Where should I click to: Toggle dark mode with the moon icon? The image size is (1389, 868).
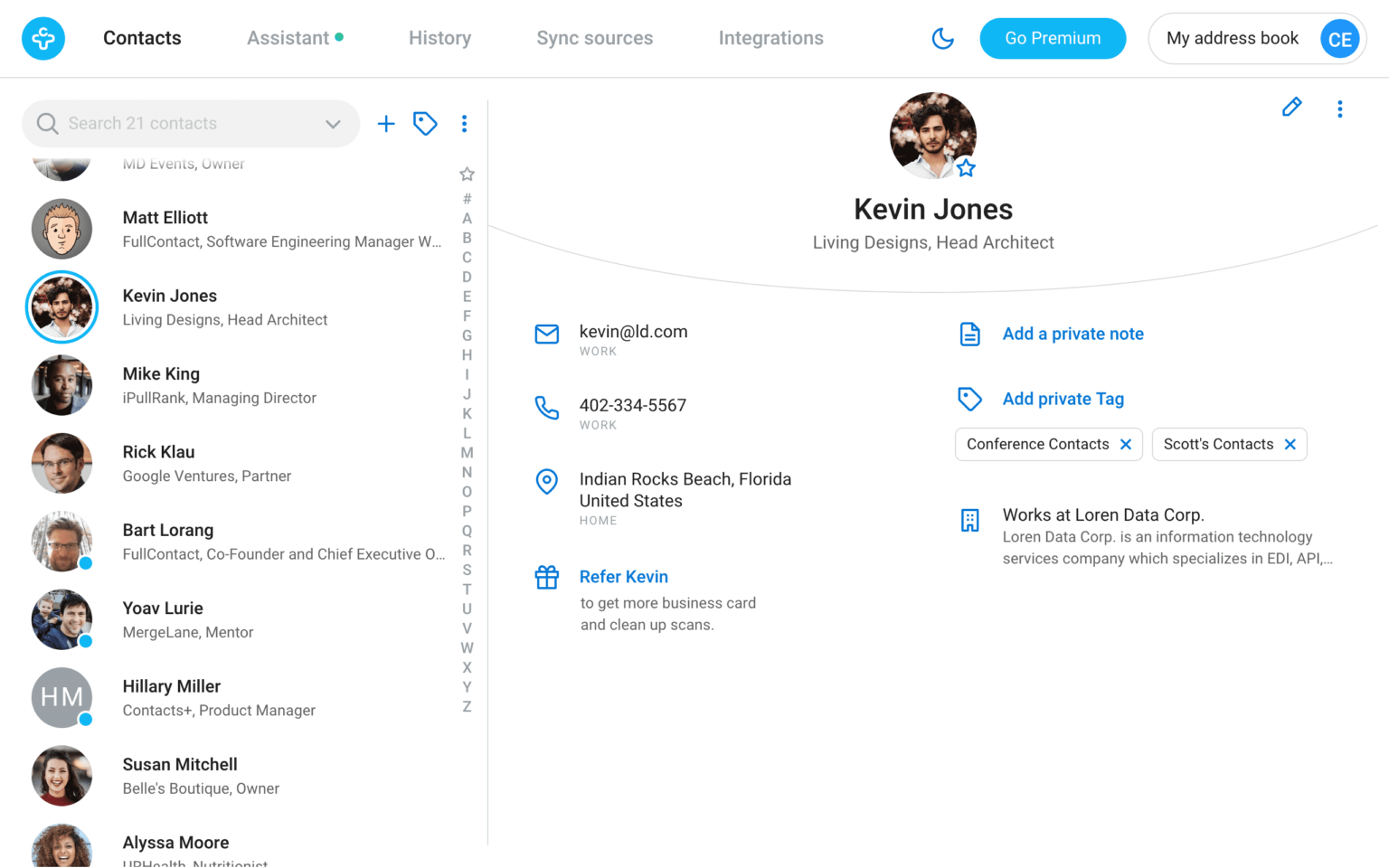(x=942, y=38)
